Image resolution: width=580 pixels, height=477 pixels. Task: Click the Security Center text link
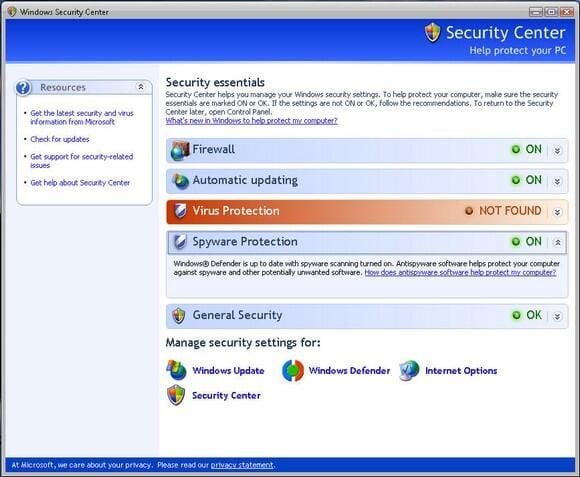point(226,395)
